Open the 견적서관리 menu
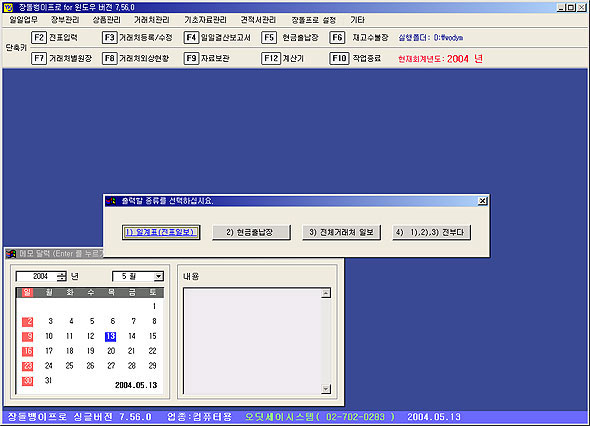The width and height of the screenshot is (590, 426). click(x=258, y=20)
